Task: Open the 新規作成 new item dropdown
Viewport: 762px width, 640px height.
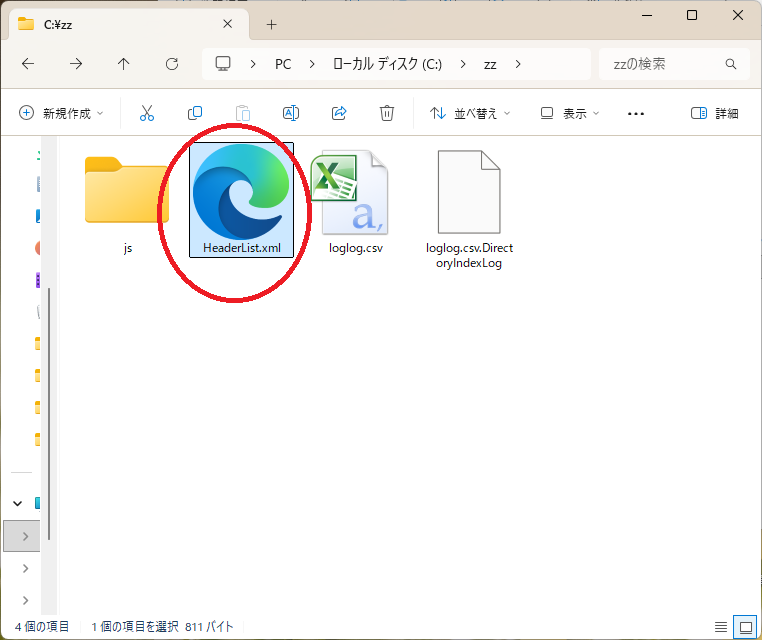Action: pos(61,113)
